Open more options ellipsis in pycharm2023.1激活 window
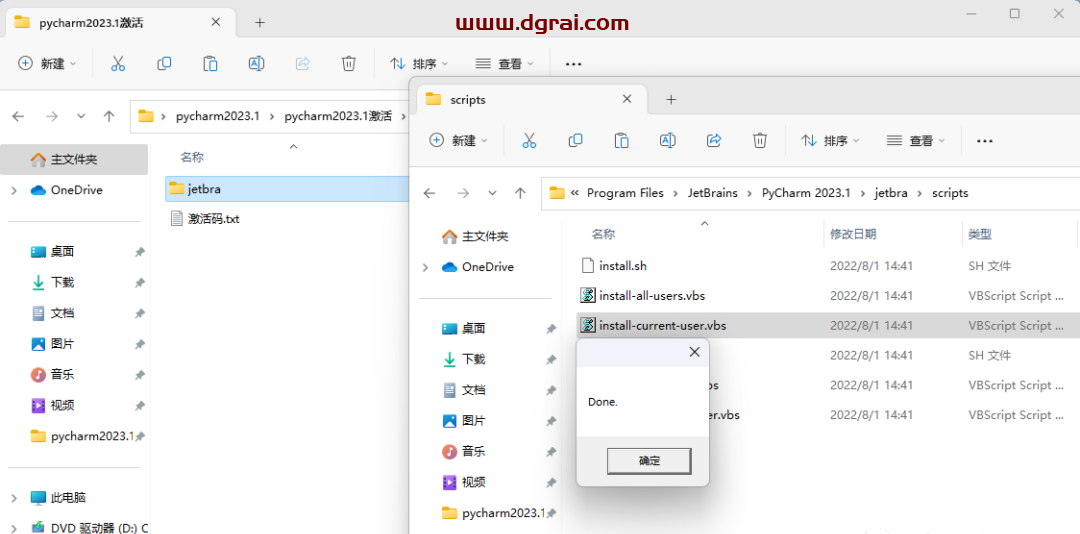The width and height of the screenshot is (1080, 534). (x=574, y=64)
